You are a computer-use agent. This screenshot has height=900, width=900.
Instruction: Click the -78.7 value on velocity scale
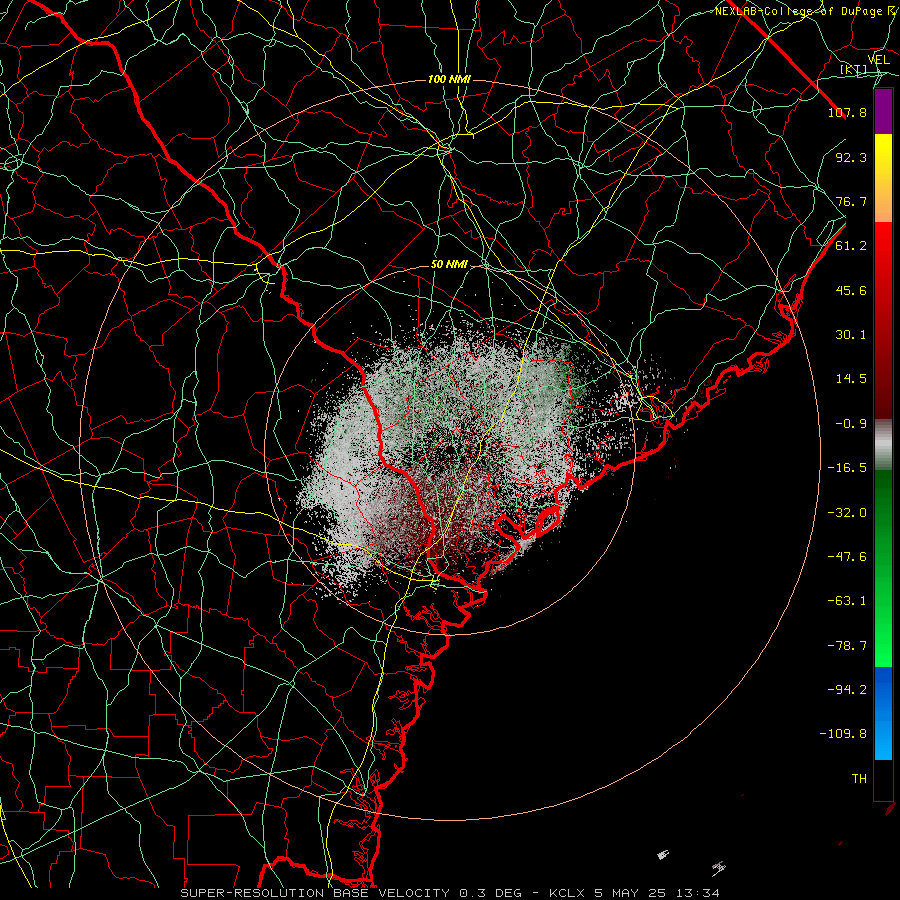pyautogui.click(x=847, y=646)
